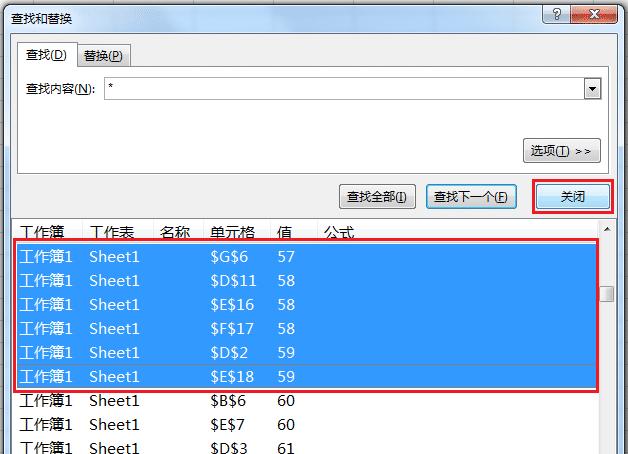Click the 查找下一个(F) button

click(x=471, y=197)
